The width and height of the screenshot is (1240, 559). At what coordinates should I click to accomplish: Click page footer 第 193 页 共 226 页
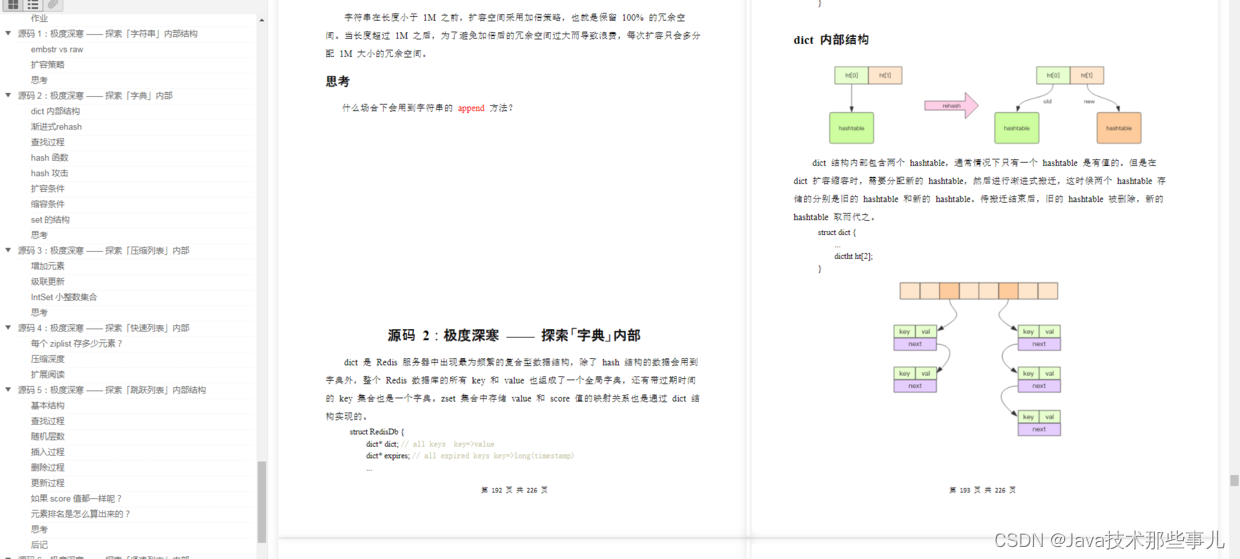[x=982, y=491]
